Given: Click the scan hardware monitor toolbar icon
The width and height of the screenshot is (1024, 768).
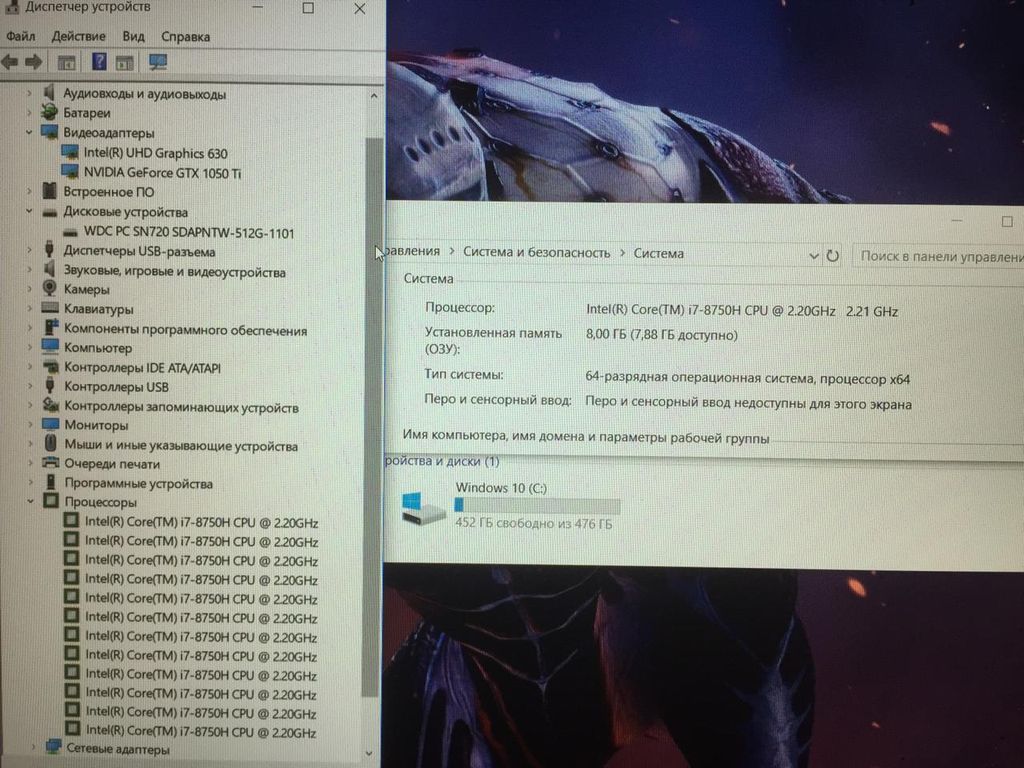Looking at the screenshot, I should (x=158, y=62).
